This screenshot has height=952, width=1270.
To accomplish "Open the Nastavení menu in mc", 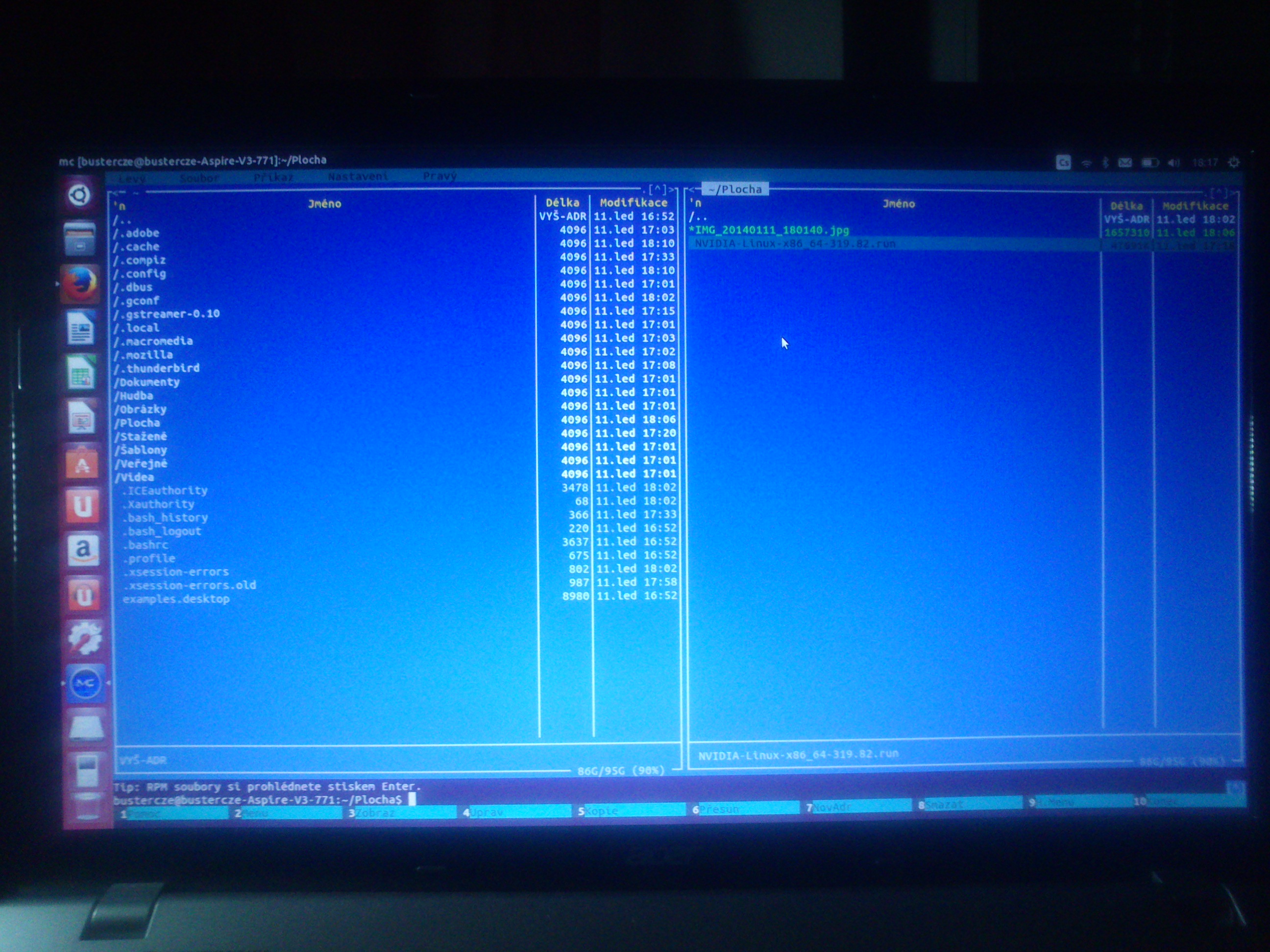I will click(x=358, y=177).
